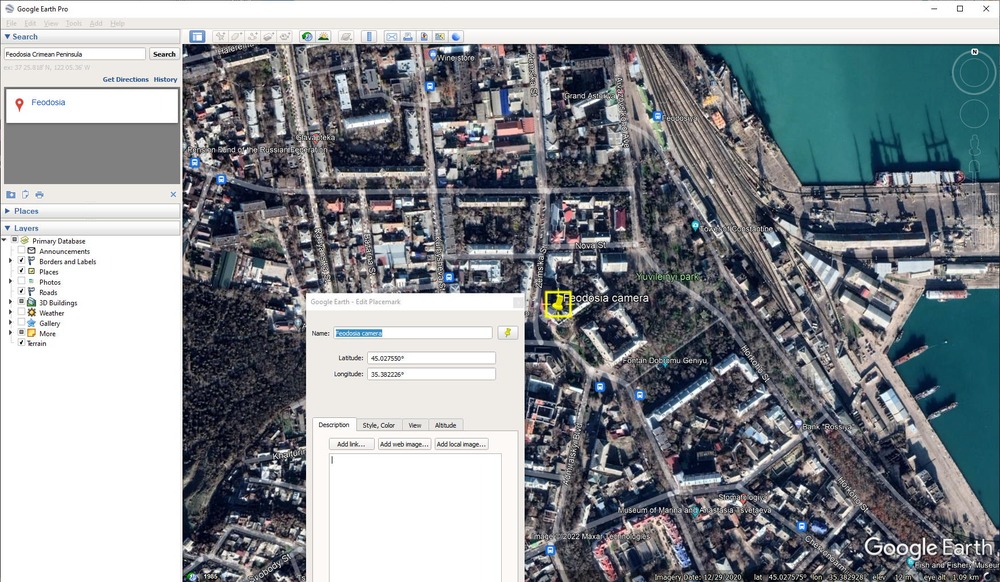Screen dimensions: 1000x582
Task: Click the Save Image toolbar icon
Action: [x=423, y=36]
